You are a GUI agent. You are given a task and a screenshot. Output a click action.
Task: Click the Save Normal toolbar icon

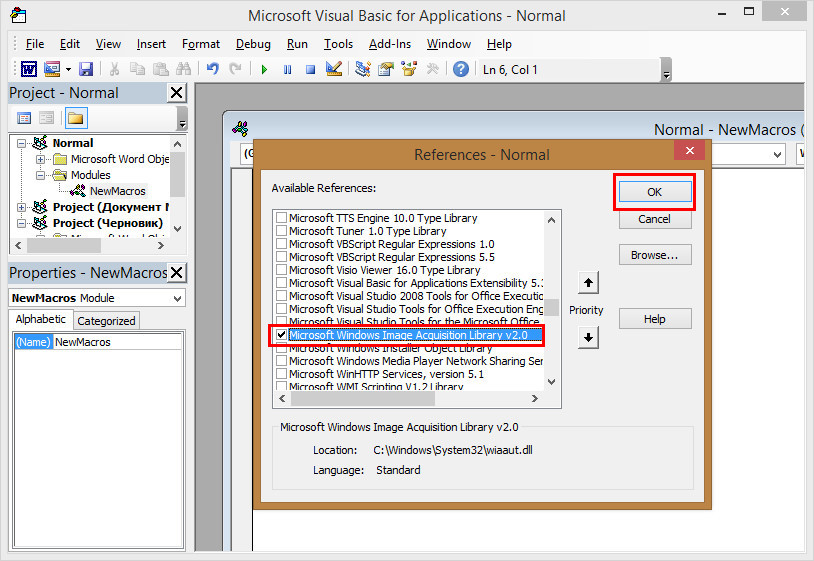pyautogui.click(x=86, y=69)
